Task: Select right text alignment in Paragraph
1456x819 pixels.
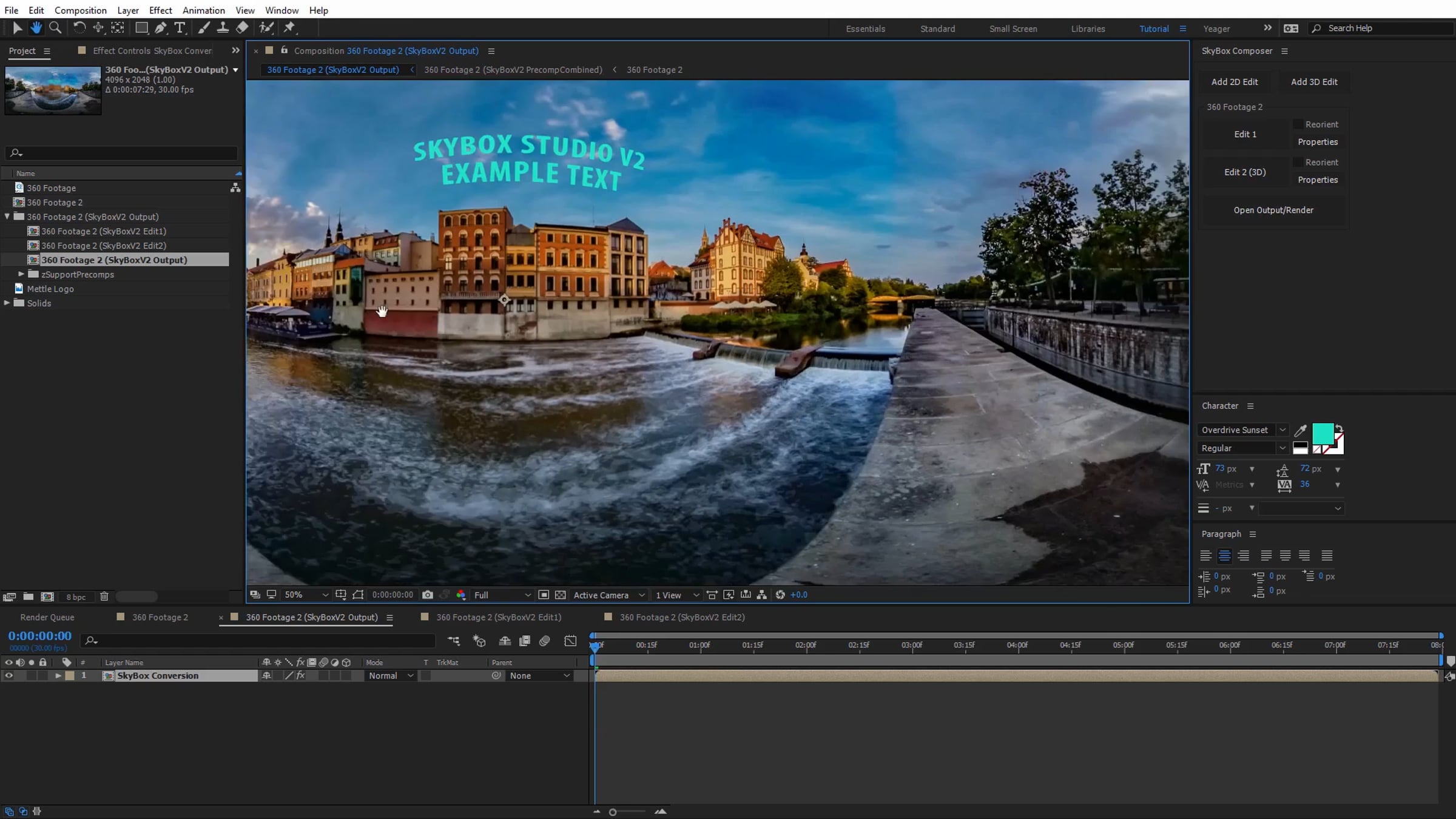Action: tap(1244, 556)
